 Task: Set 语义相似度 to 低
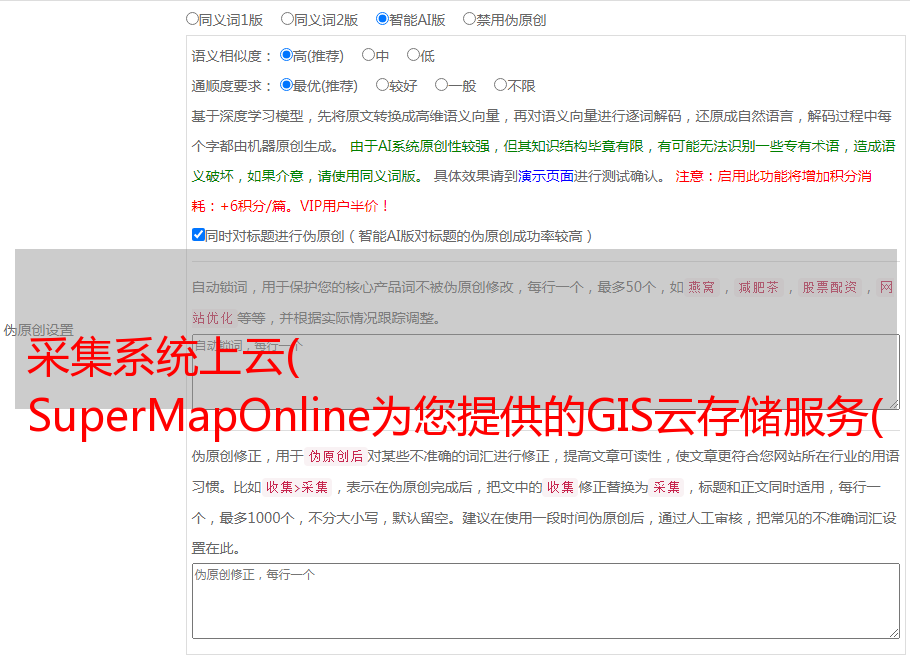pos(413,55)
